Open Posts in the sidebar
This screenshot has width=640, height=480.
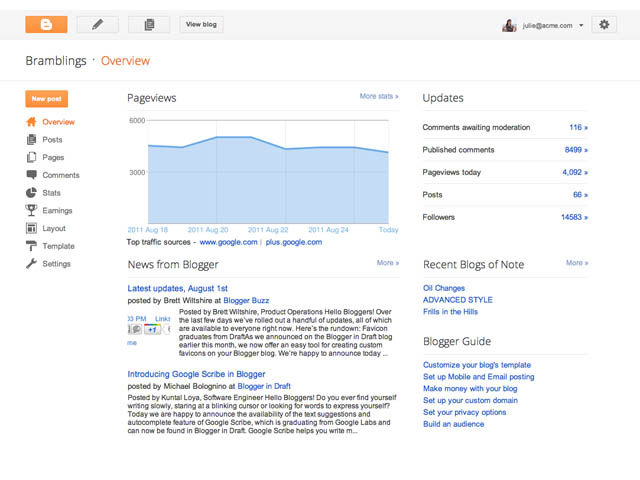pos(52,140)
